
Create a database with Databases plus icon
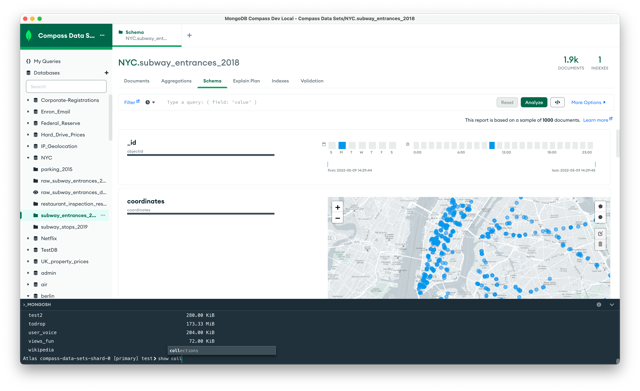point(107,73)
